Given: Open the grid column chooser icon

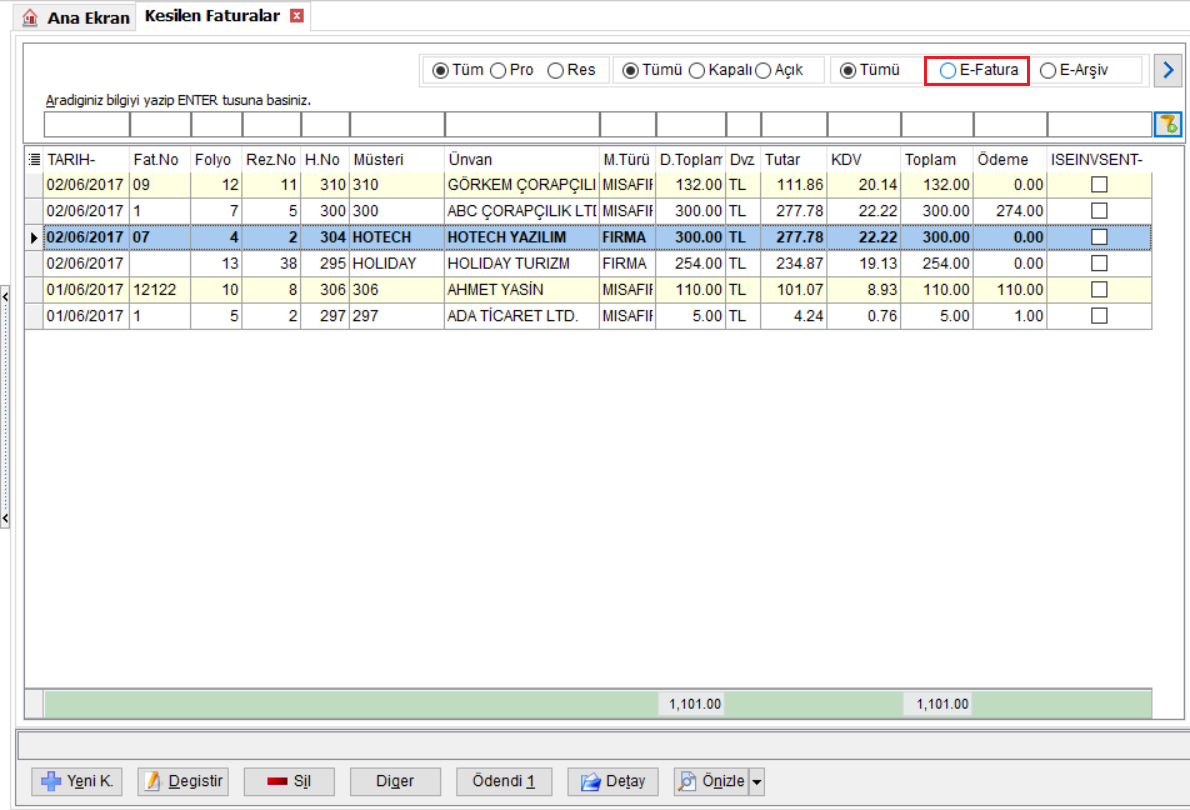Looking at the screenshot, I should tap(34, 159).
